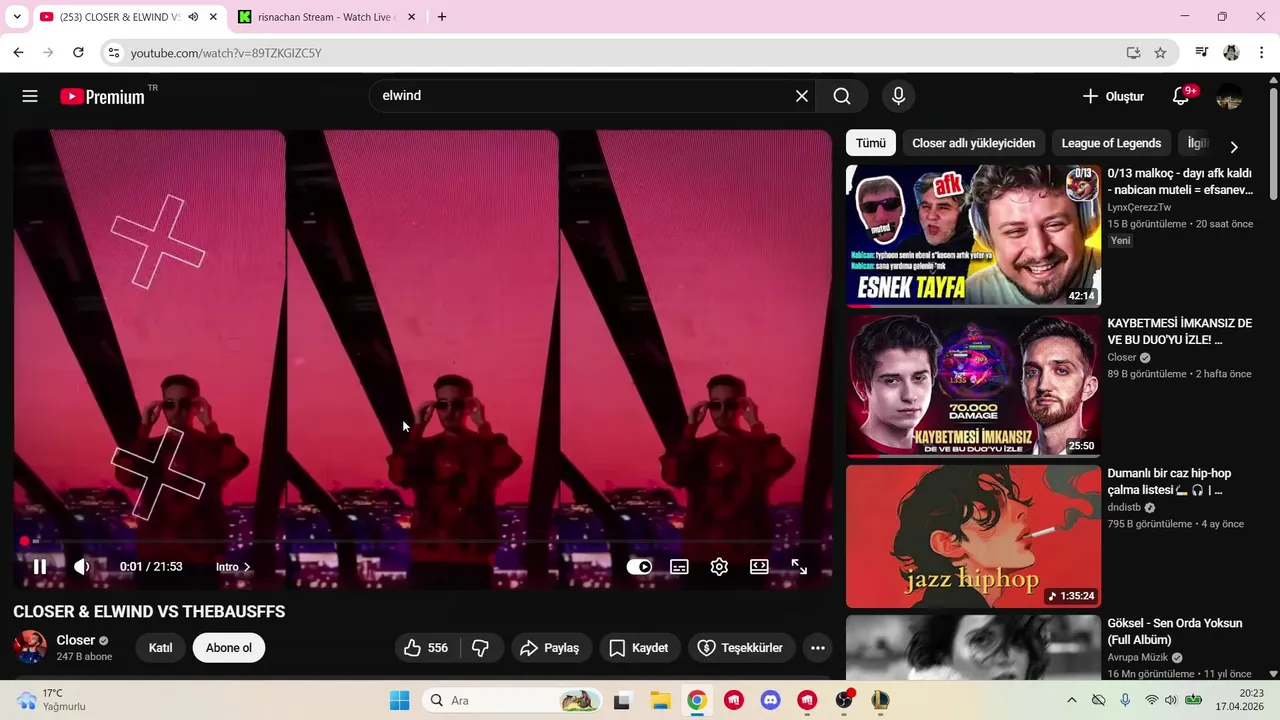Viewport: 1280px width, 720px height.
Task: Open OBS Studio from the taskbar
Action: tap(845, 700)
